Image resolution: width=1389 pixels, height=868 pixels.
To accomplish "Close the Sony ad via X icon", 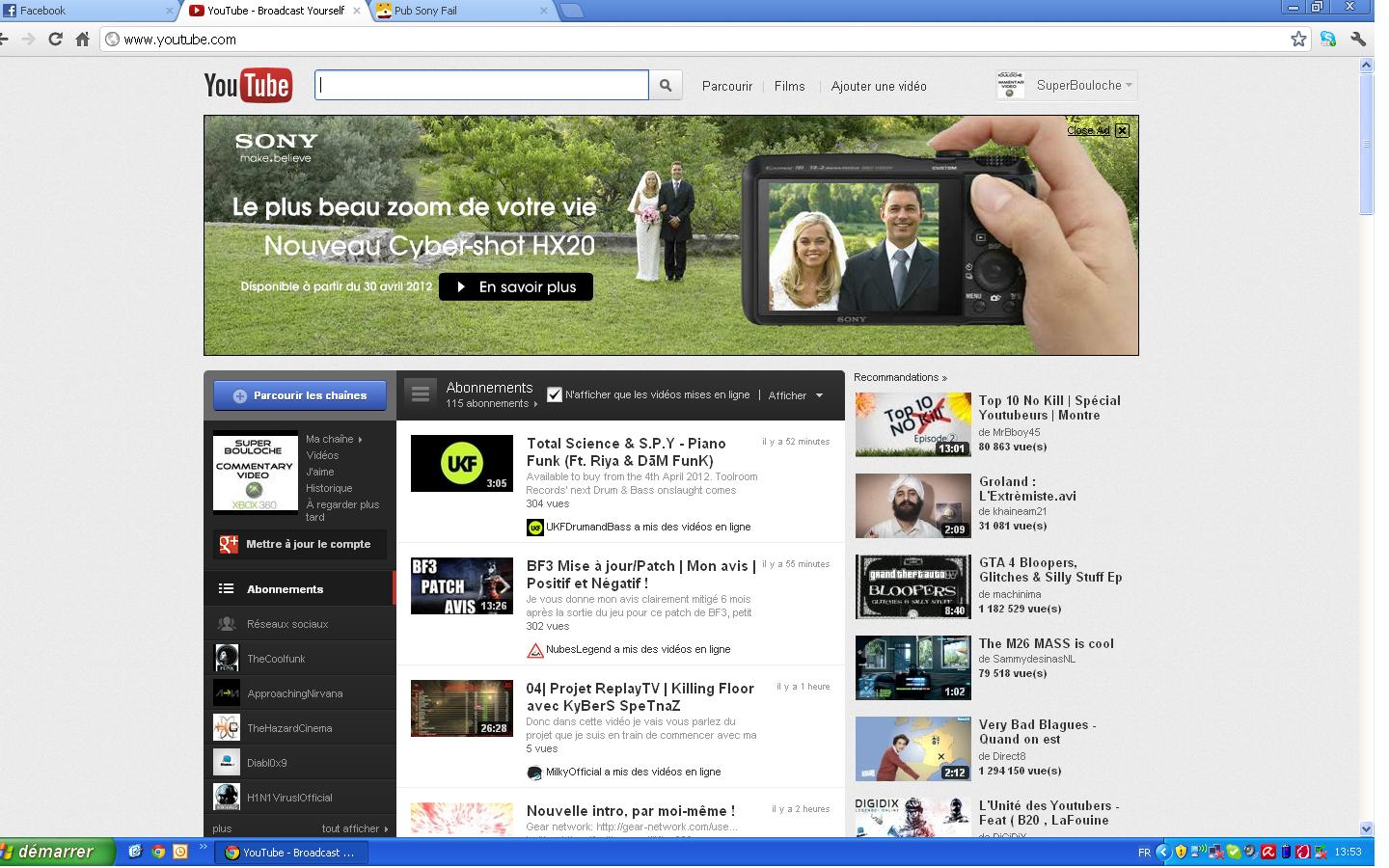I will (x=1122, y=130).
